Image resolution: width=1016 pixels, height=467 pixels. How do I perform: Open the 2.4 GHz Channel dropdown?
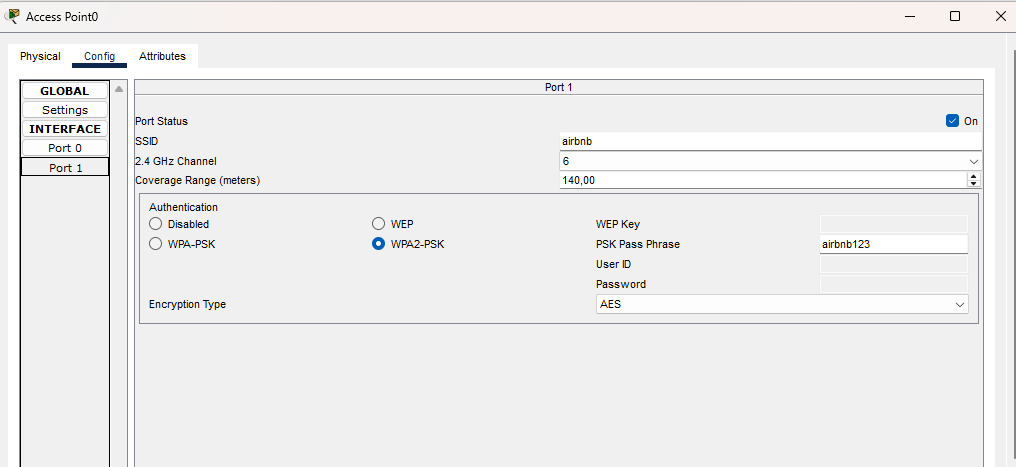click(x=769, y=161)
